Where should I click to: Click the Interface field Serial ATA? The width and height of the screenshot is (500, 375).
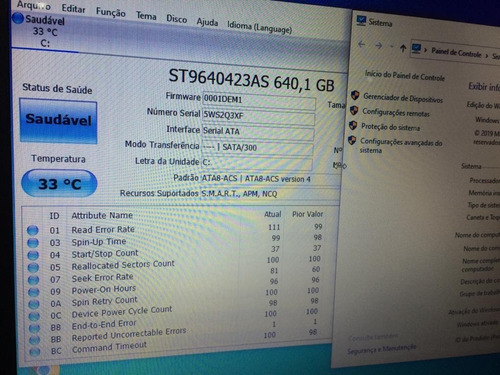(x=258, y=132)
